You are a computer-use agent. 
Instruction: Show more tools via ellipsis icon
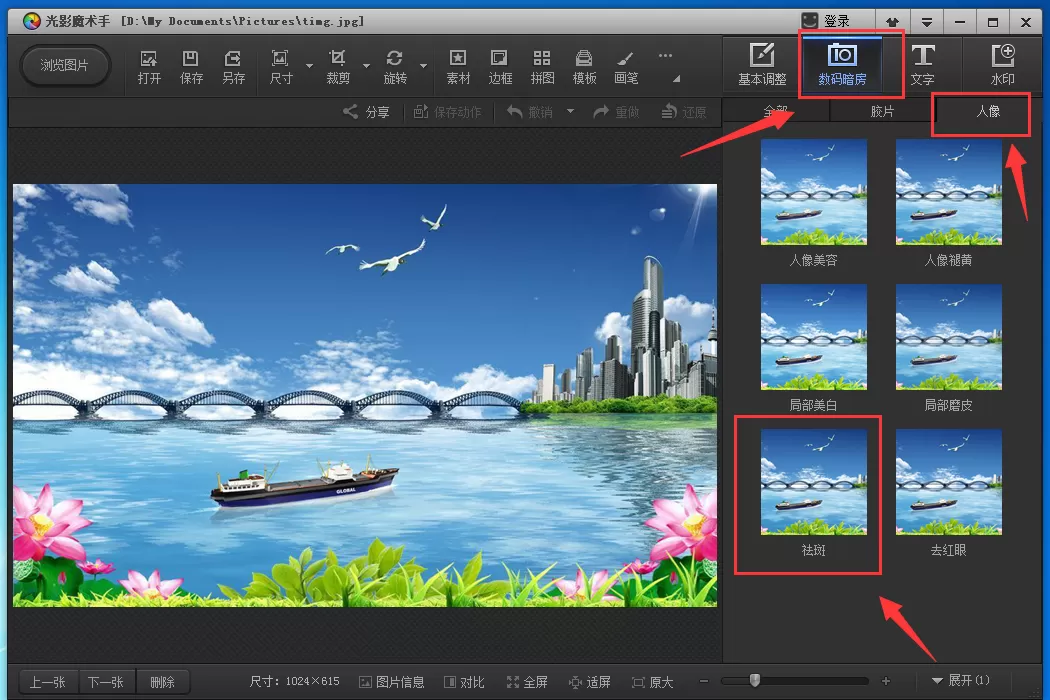click(665, 56)
